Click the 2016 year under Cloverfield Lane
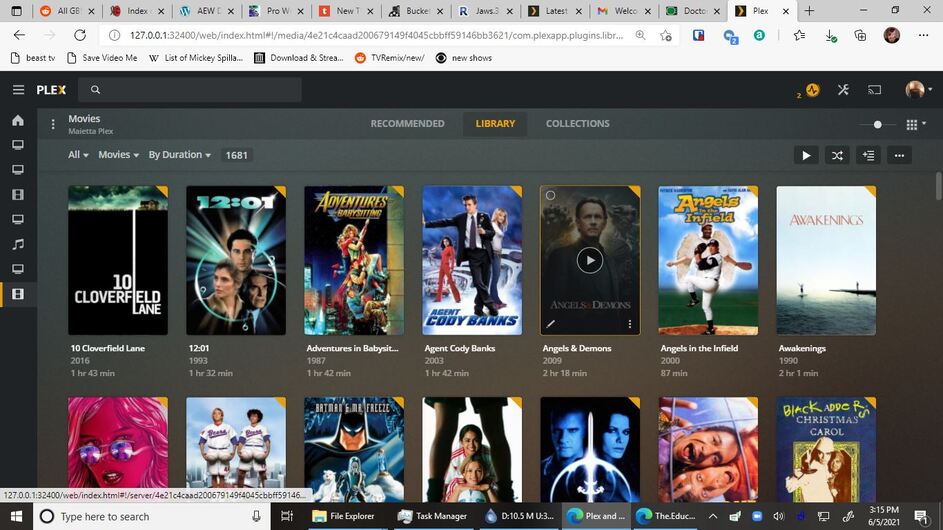 (80, 361)
